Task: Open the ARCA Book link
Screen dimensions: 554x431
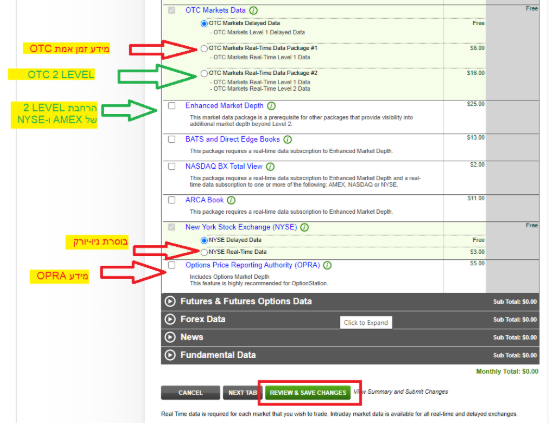Action: (205, 200)
